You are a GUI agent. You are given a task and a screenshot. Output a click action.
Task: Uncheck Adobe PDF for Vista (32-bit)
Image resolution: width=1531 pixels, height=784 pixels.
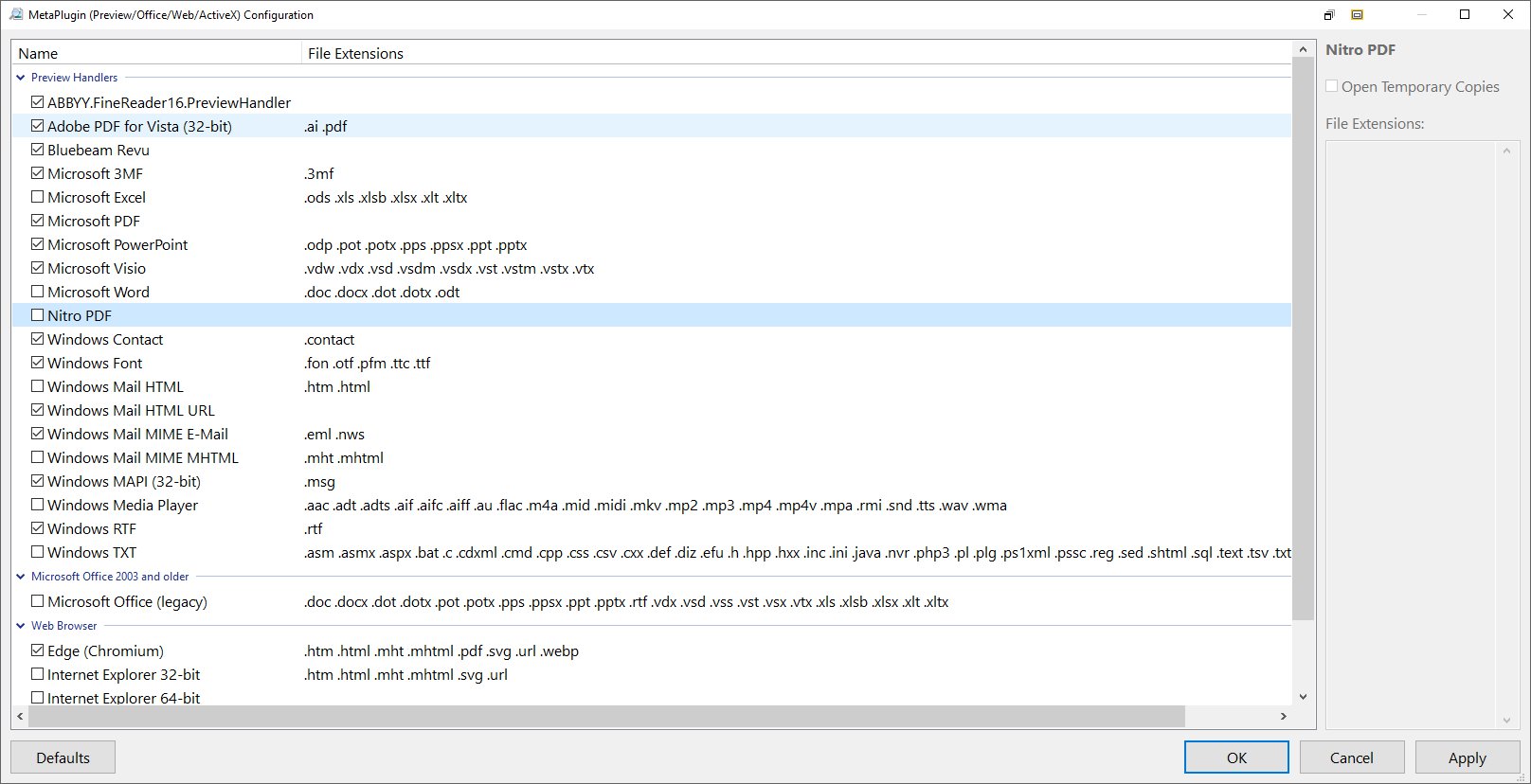pos(38,126)
